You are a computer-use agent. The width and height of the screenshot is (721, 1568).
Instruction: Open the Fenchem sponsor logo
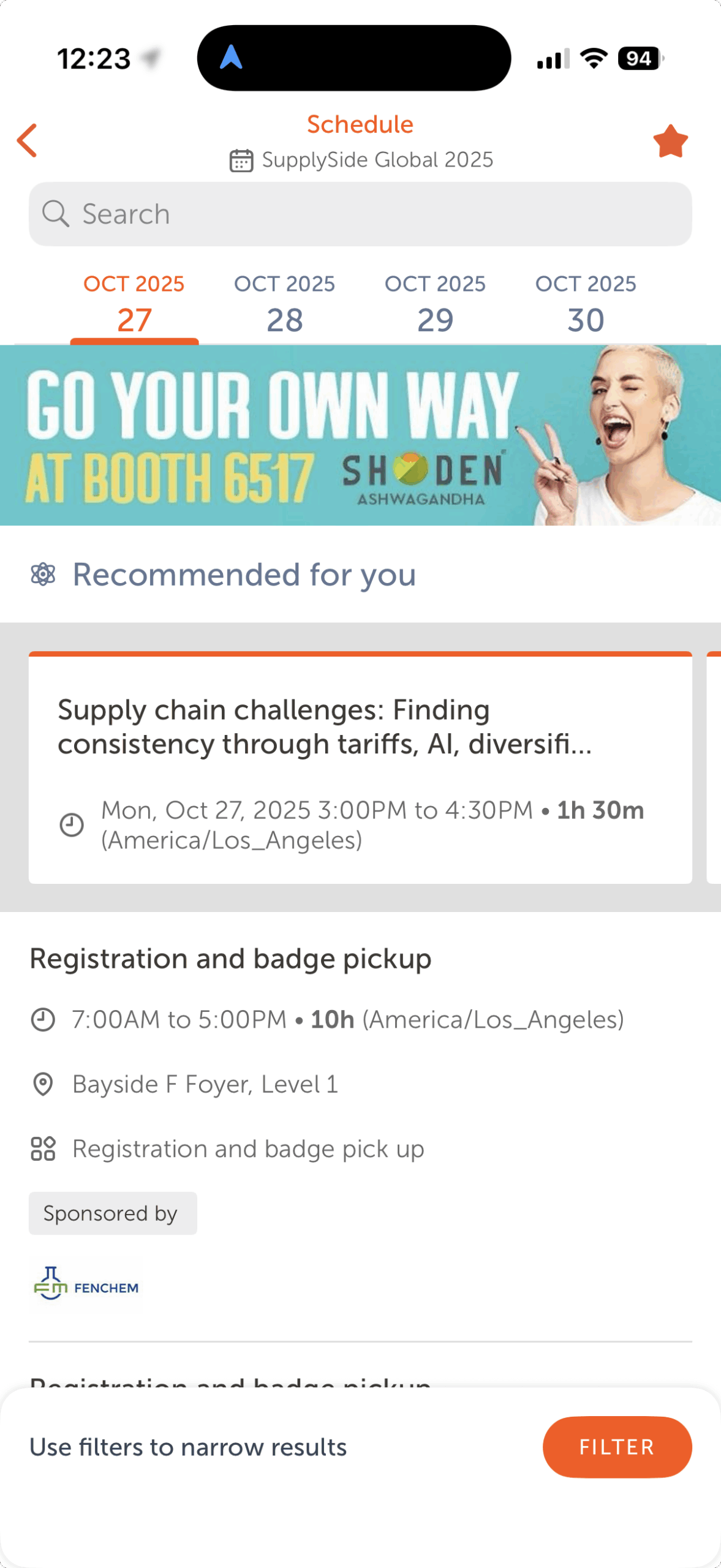pos(86,1283)
